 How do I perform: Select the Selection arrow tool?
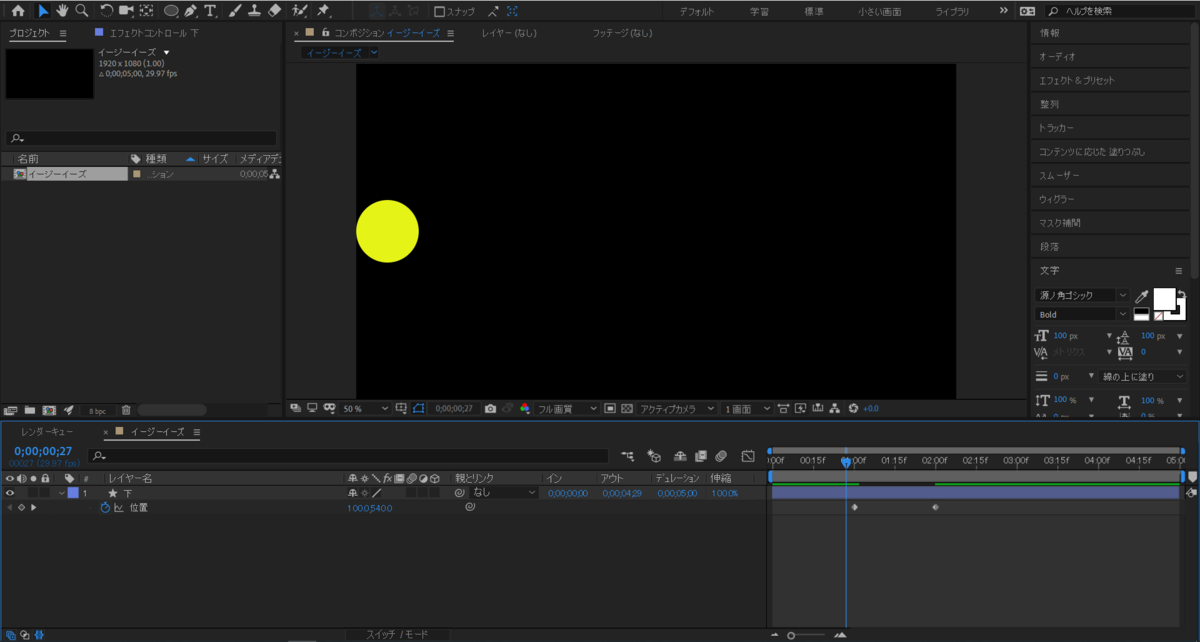[43, 11]
